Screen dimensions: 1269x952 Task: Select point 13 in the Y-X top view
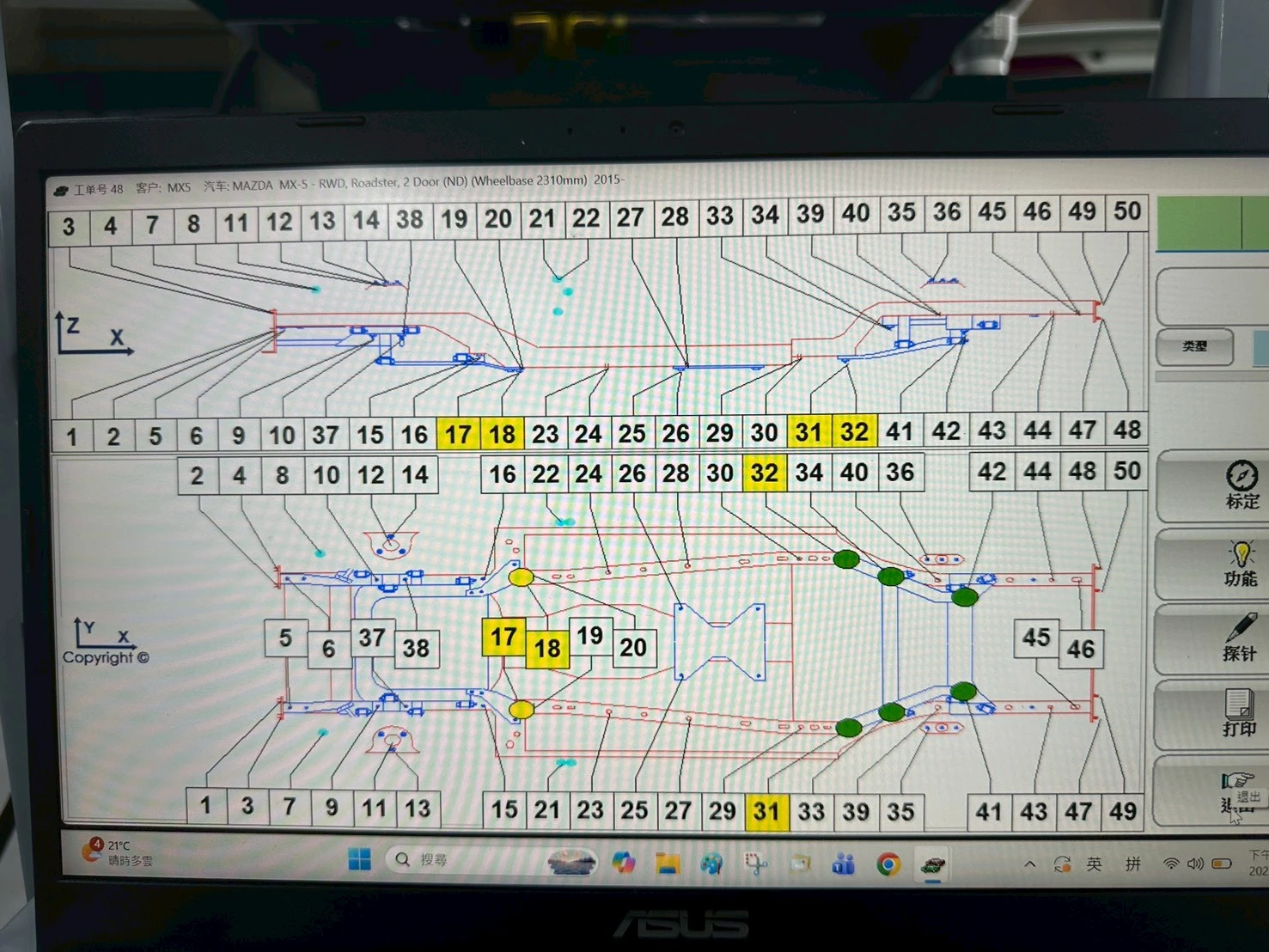click(x=418, y=809)
